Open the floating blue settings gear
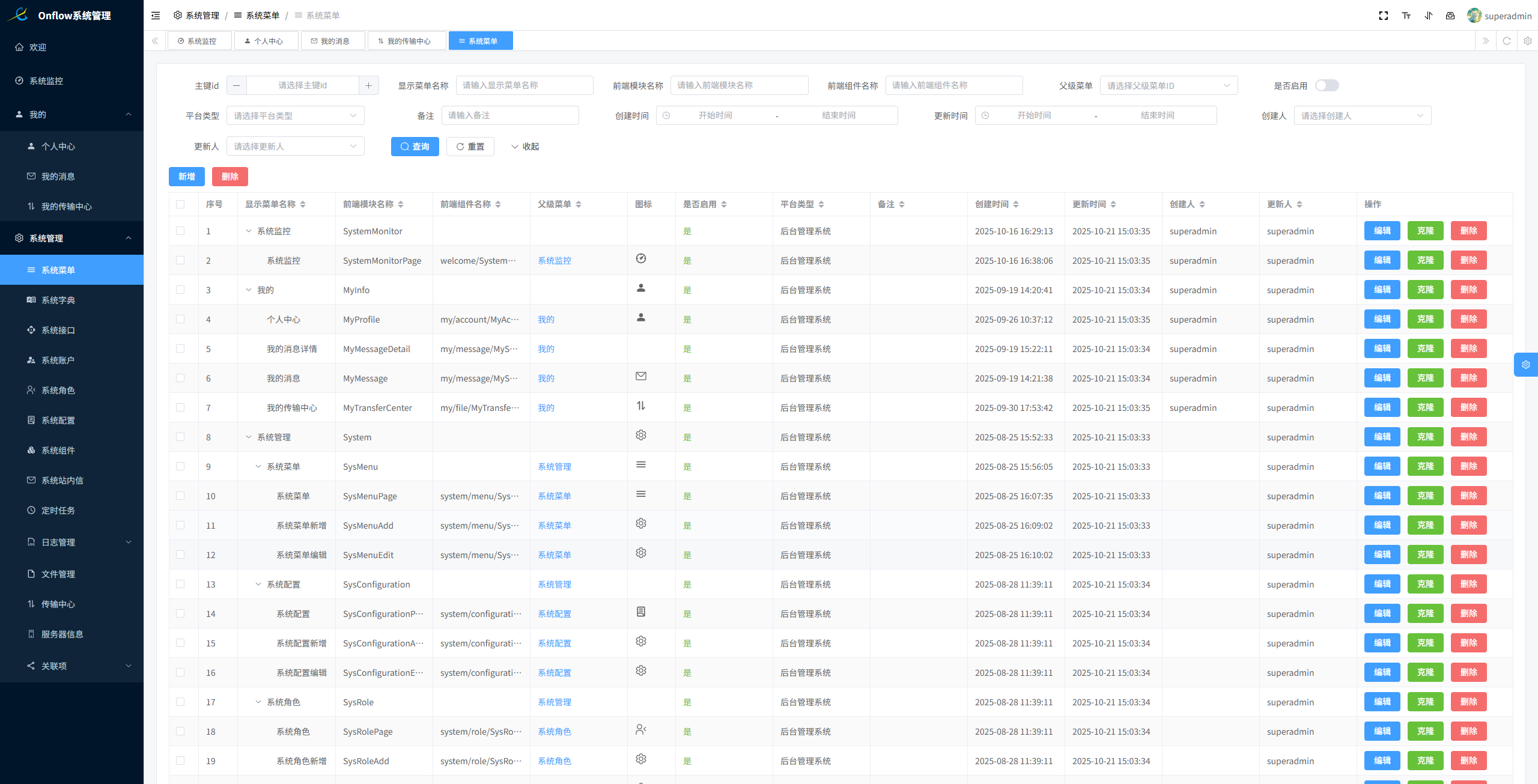The image size is (1538, 784). point(1525,365)
